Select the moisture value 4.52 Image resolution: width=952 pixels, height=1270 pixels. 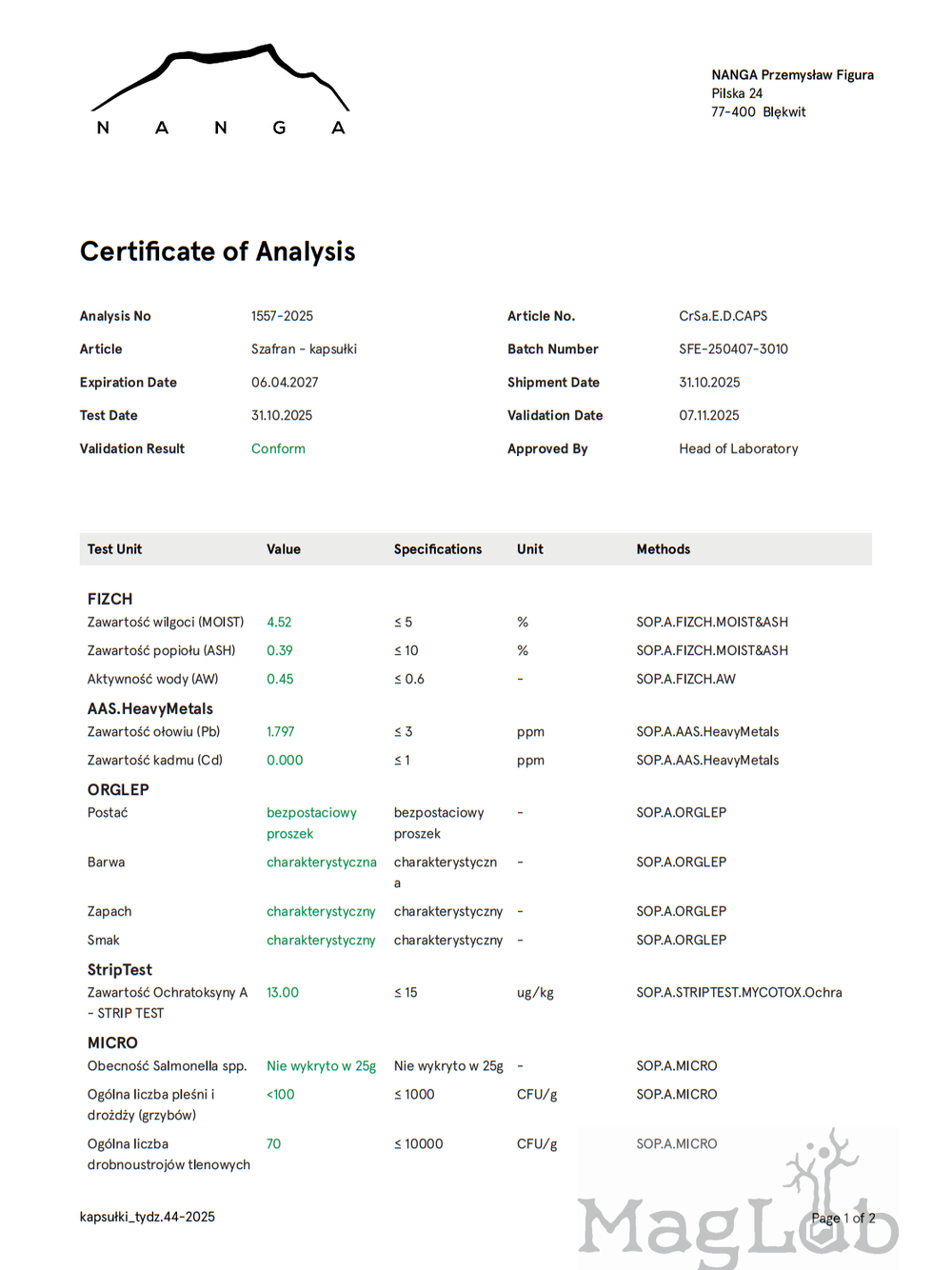click(279, 622)
